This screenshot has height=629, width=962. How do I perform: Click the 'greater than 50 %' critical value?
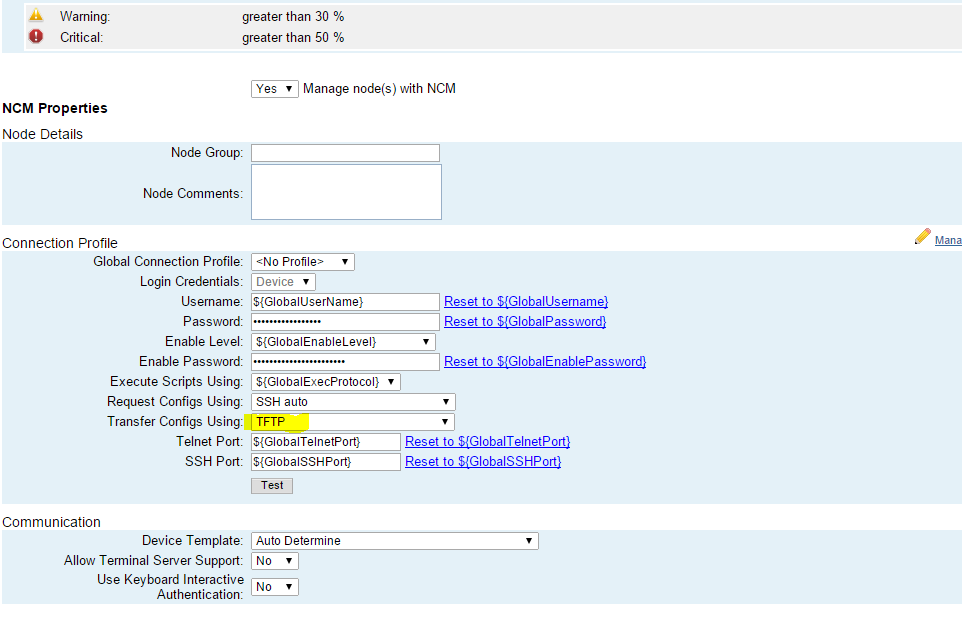[x=293, y=38]
